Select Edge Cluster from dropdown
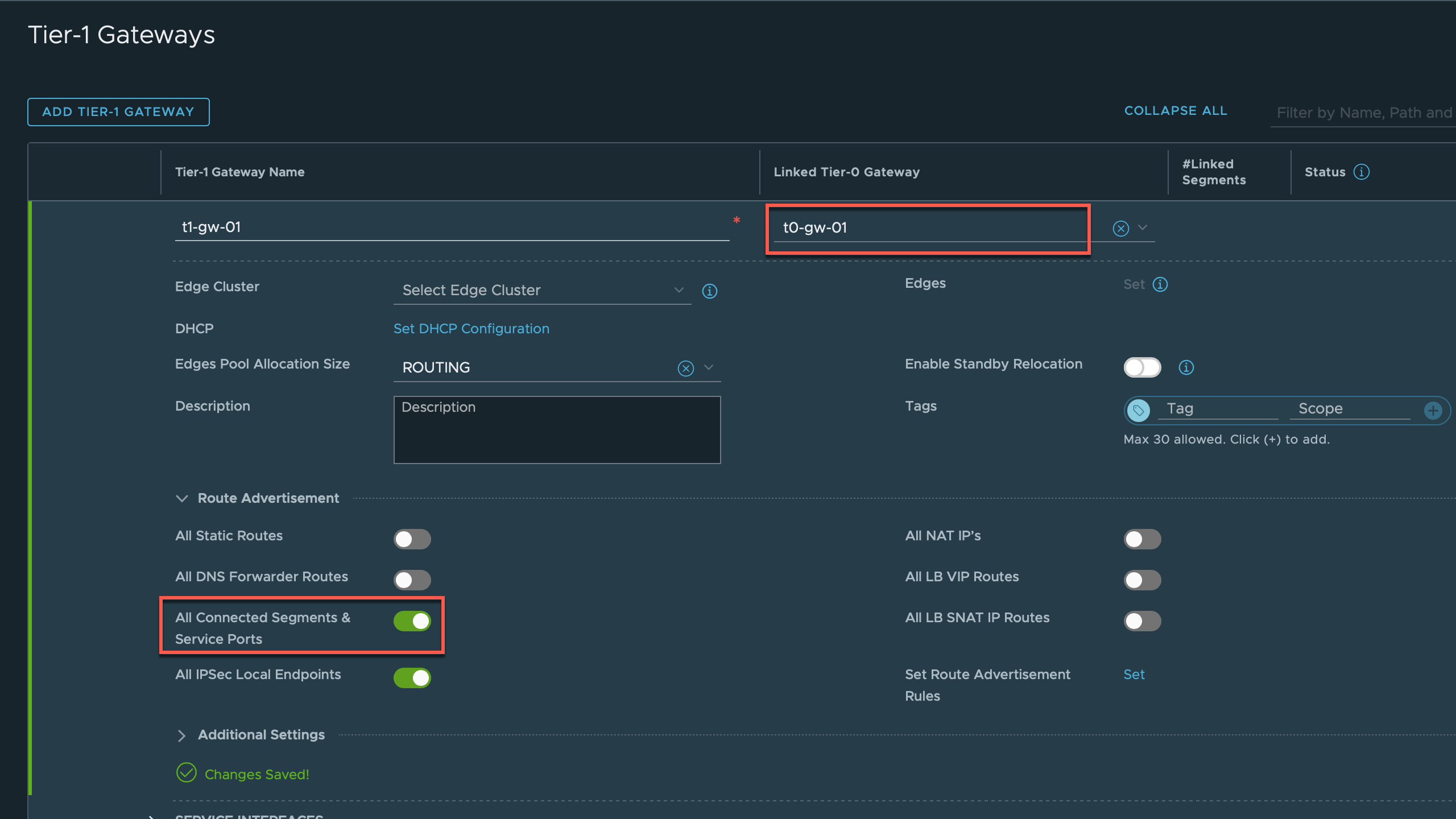1456x819 pixels. 541,291
